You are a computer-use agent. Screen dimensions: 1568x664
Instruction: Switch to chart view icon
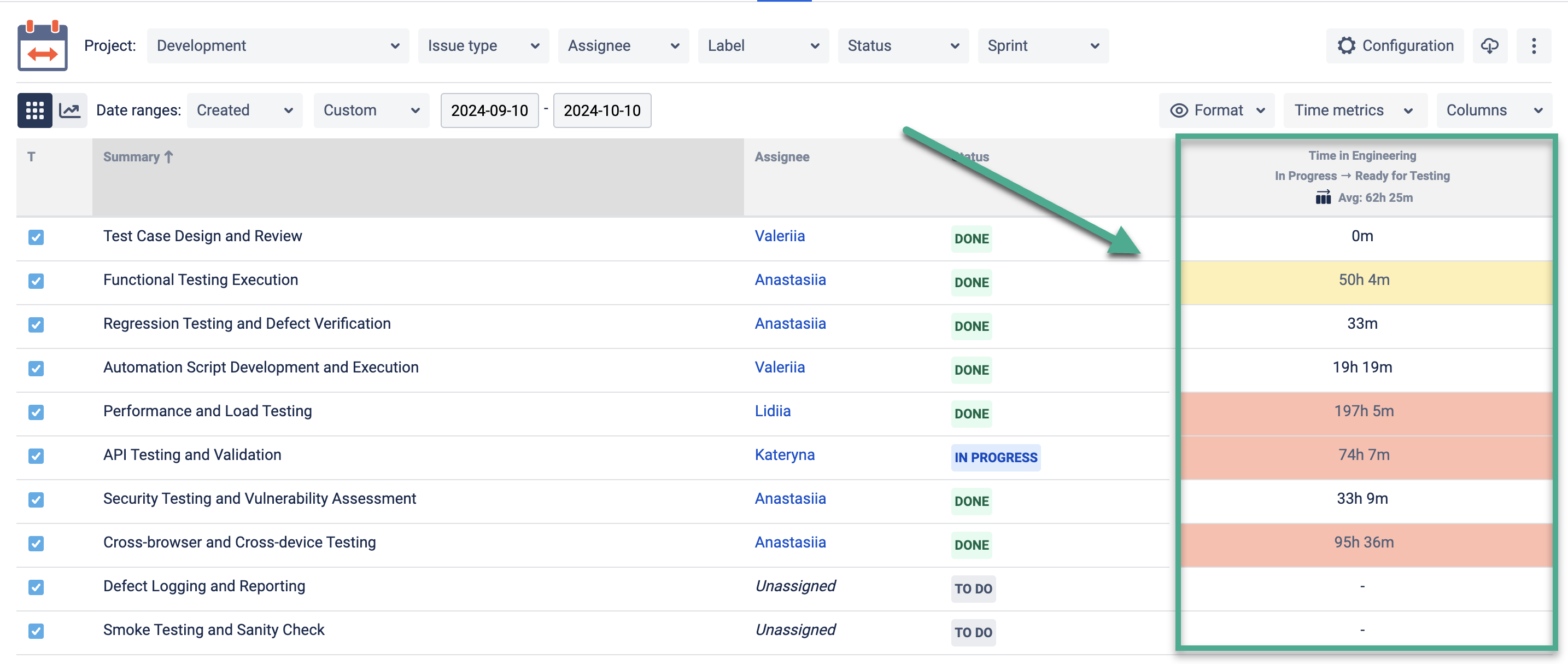coord(70,110)
